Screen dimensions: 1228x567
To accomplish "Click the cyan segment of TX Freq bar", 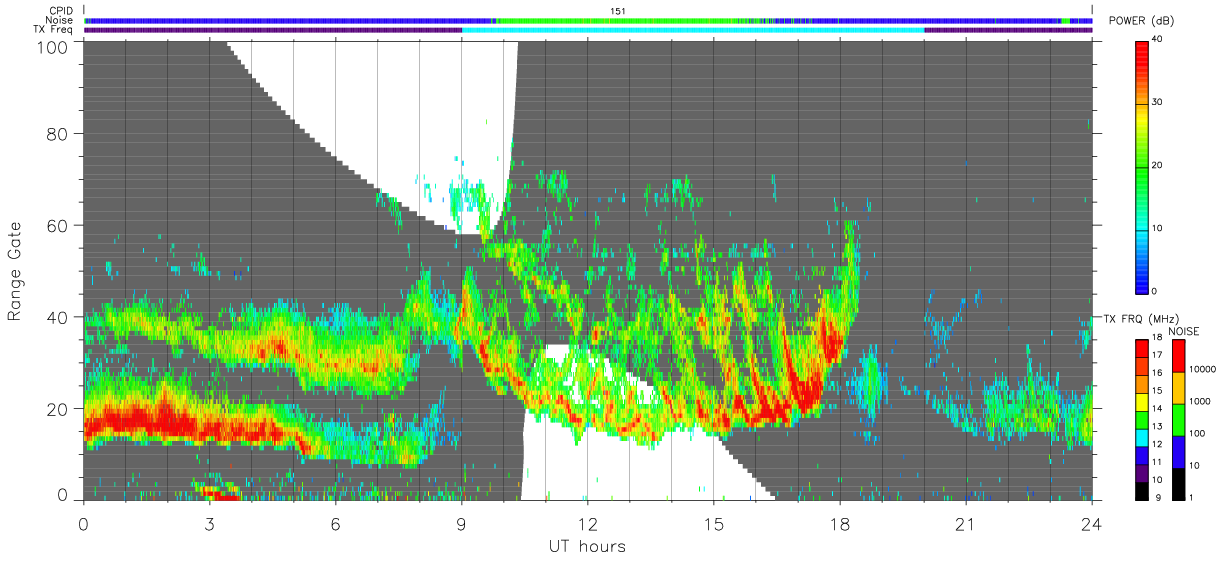I will (x=693, y=30).
